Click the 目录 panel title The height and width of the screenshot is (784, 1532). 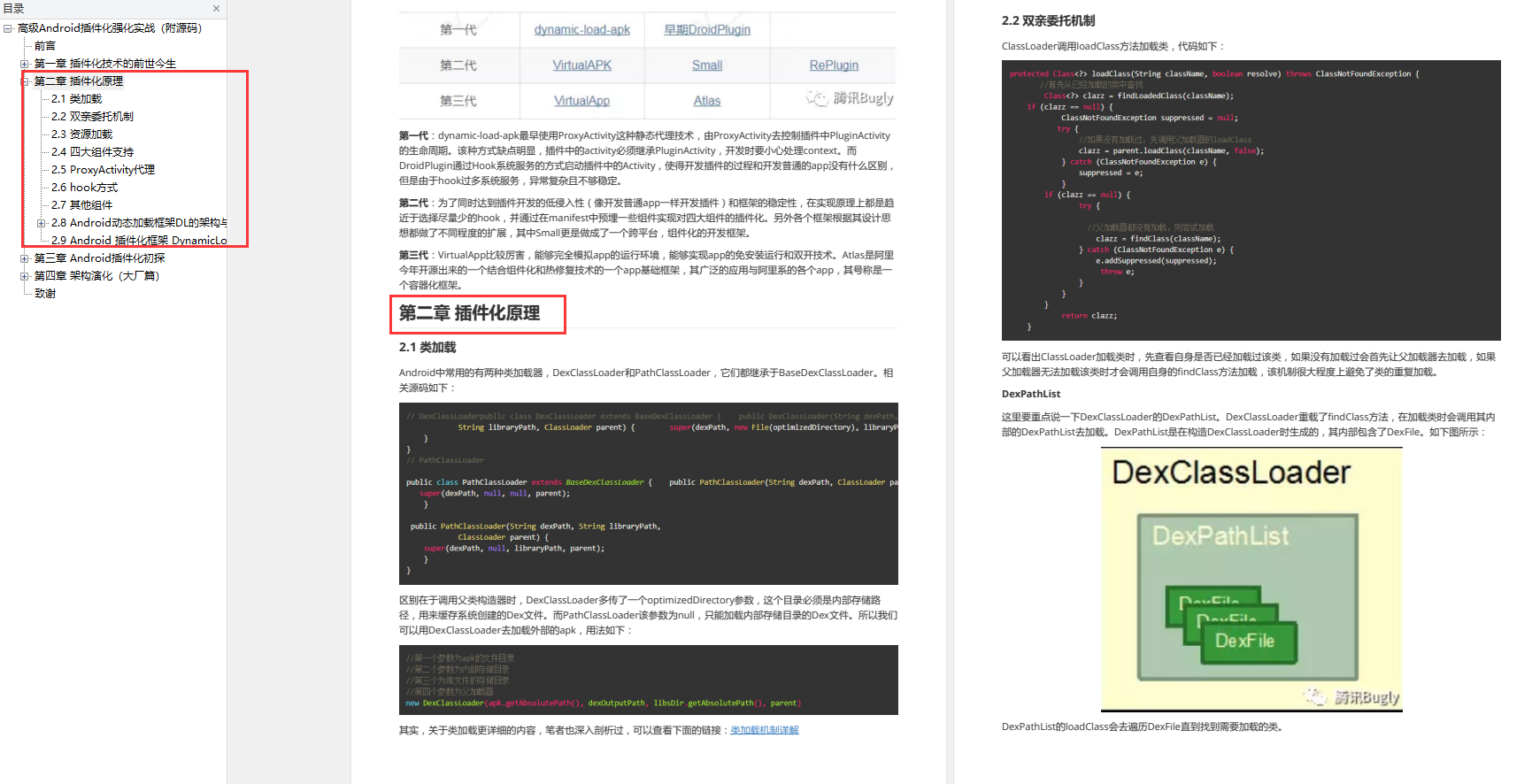[x=14, y=9]
